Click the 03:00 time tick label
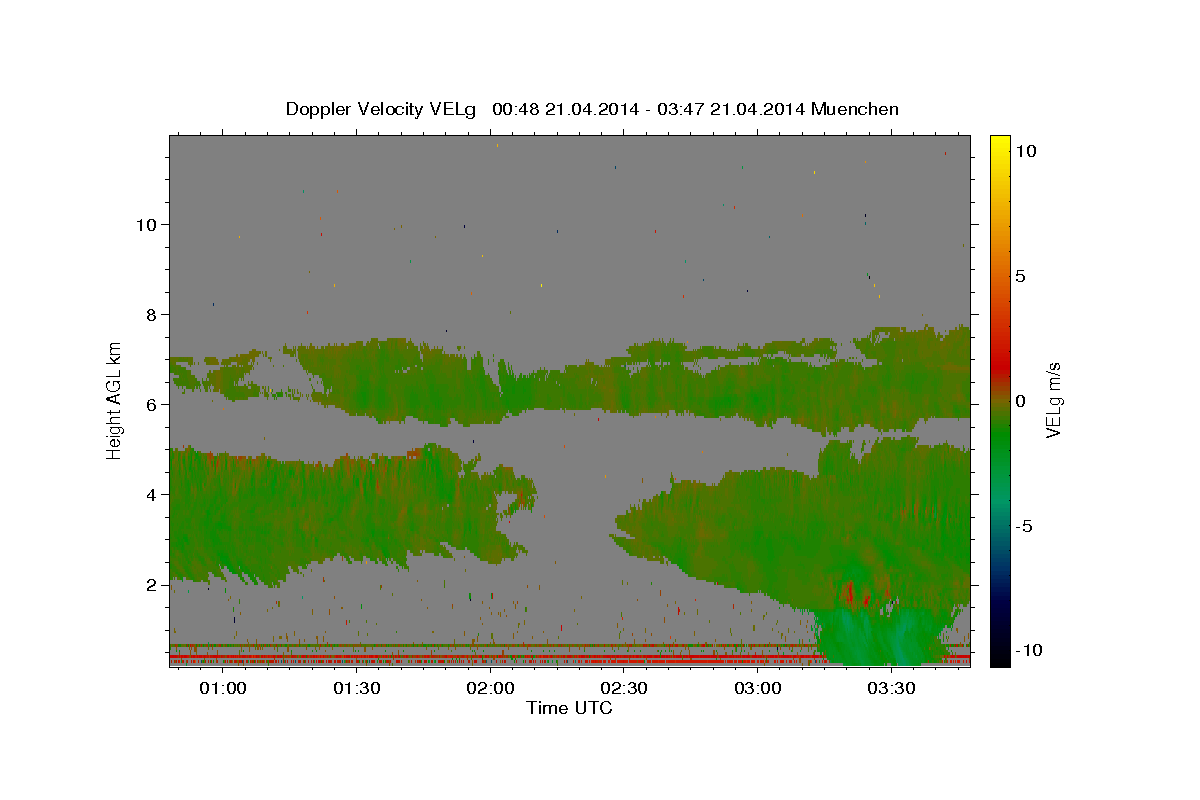 757,689
